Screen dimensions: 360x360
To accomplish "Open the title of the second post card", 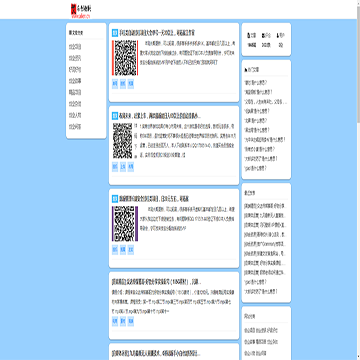I will pyautogui.click(x=160, y=116).
